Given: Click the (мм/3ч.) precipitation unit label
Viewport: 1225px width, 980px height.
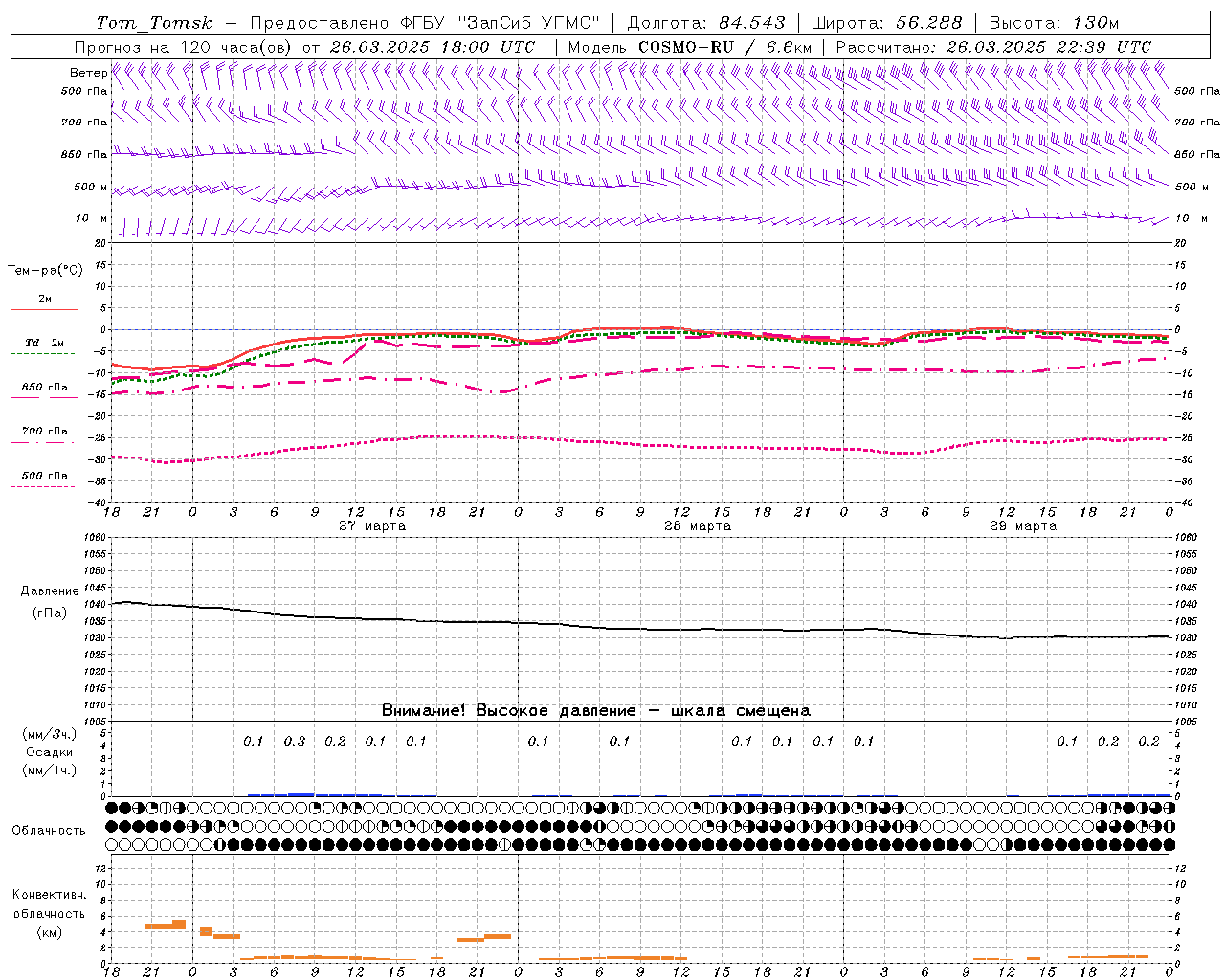Looking at the screenshot, I should pos(50,734).
